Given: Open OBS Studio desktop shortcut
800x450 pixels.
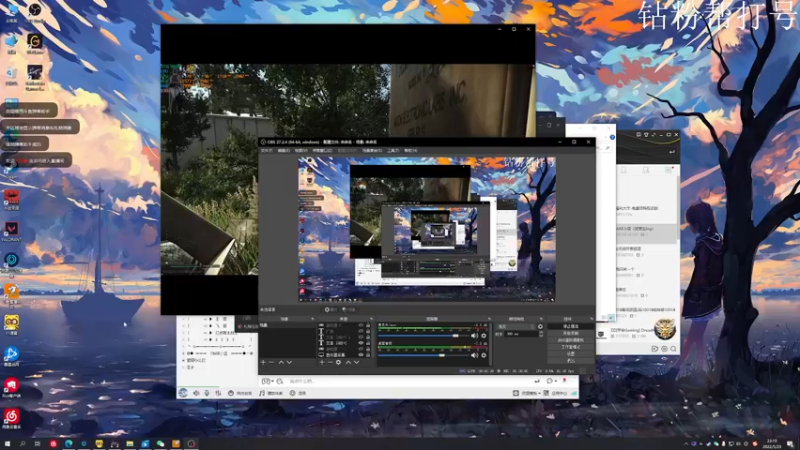Looking at the screenshot, I should point(34,13).
